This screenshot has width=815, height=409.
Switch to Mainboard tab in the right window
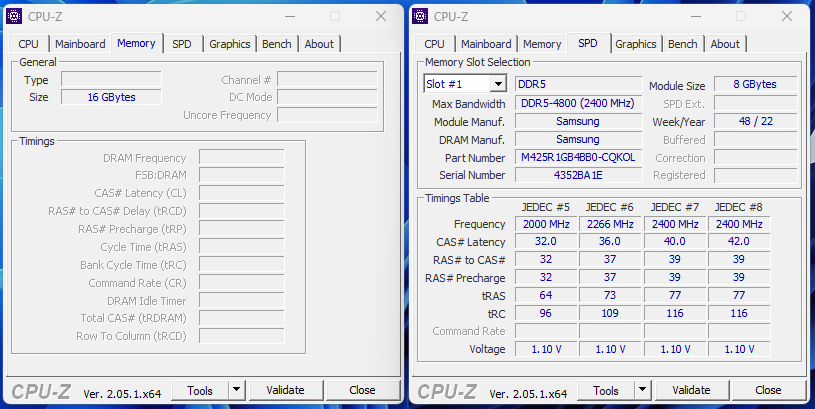[x=486, y=44]
